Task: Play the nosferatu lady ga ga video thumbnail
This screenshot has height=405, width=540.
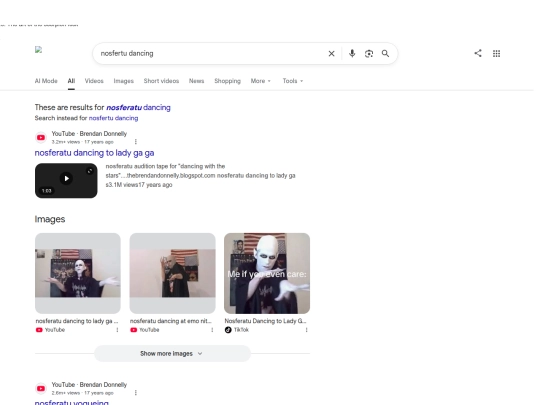Action: (x=66, y=180)
